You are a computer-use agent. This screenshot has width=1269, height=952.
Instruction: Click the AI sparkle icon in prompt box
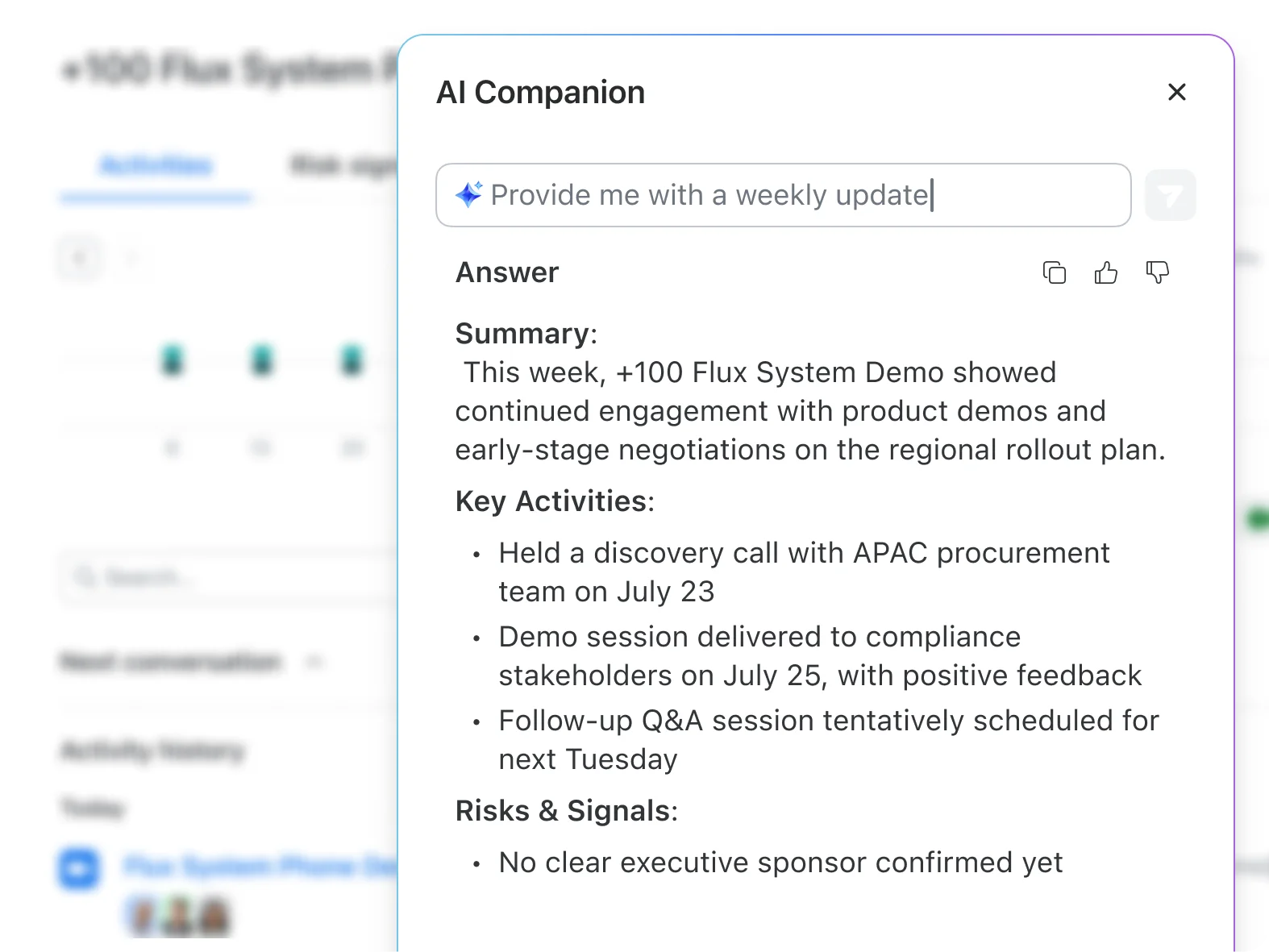(468, 194)
